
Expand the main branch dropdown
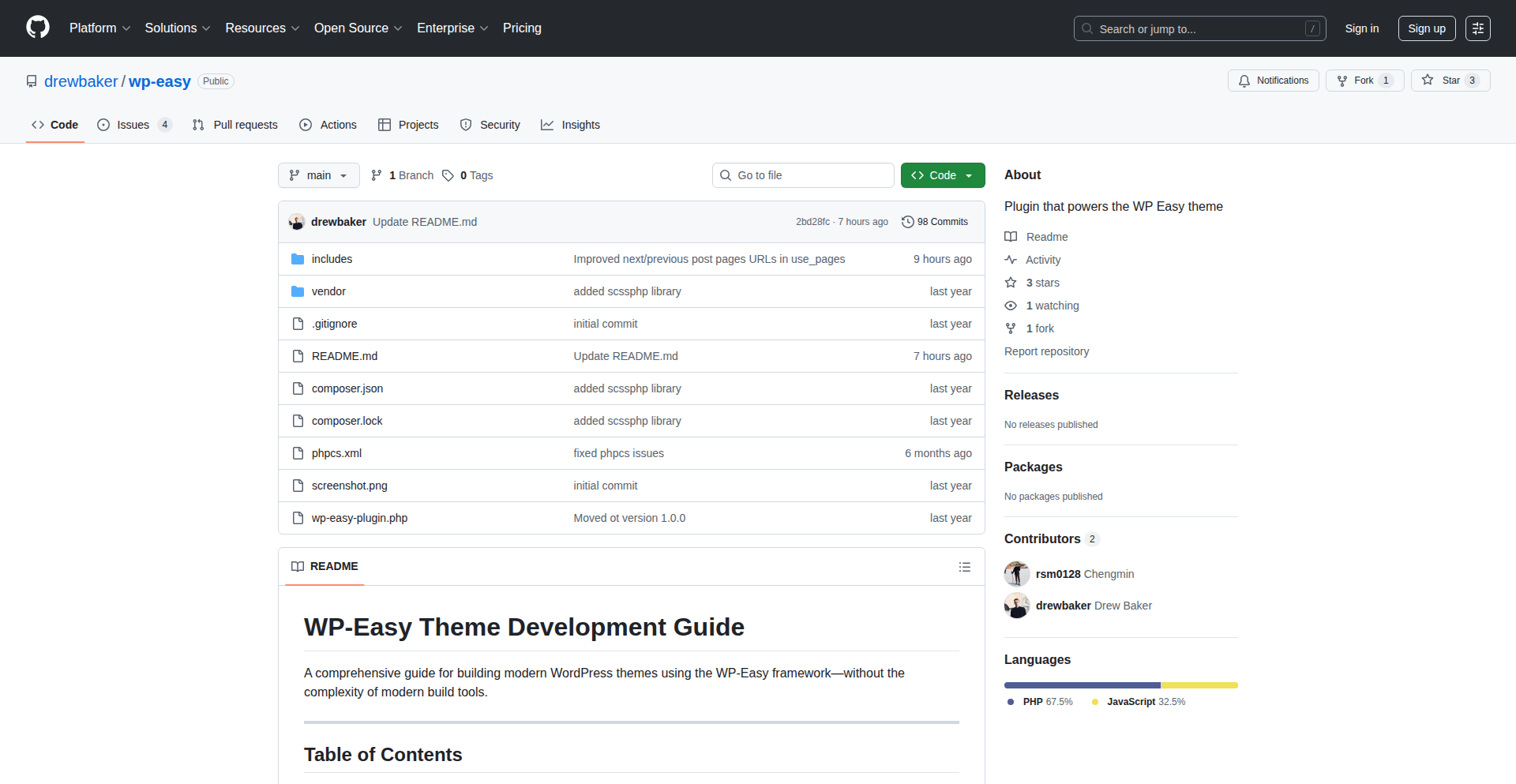coord(318,175)
